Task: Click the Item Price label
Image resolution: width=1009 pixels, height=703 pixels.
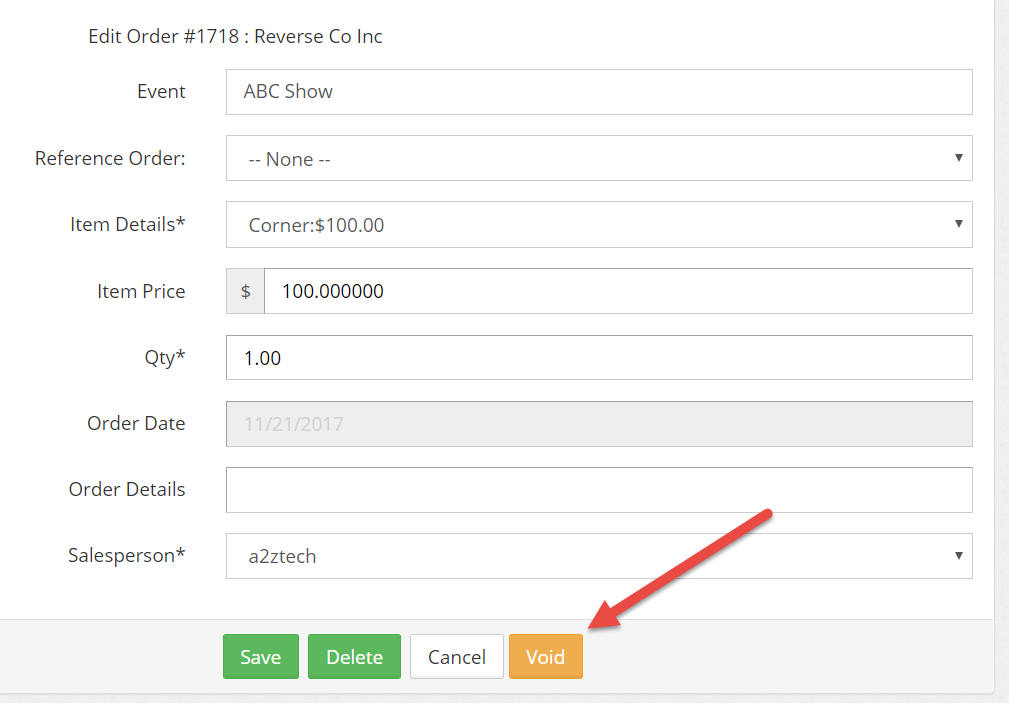Action: pyautogui.click(x=141, y=291)
